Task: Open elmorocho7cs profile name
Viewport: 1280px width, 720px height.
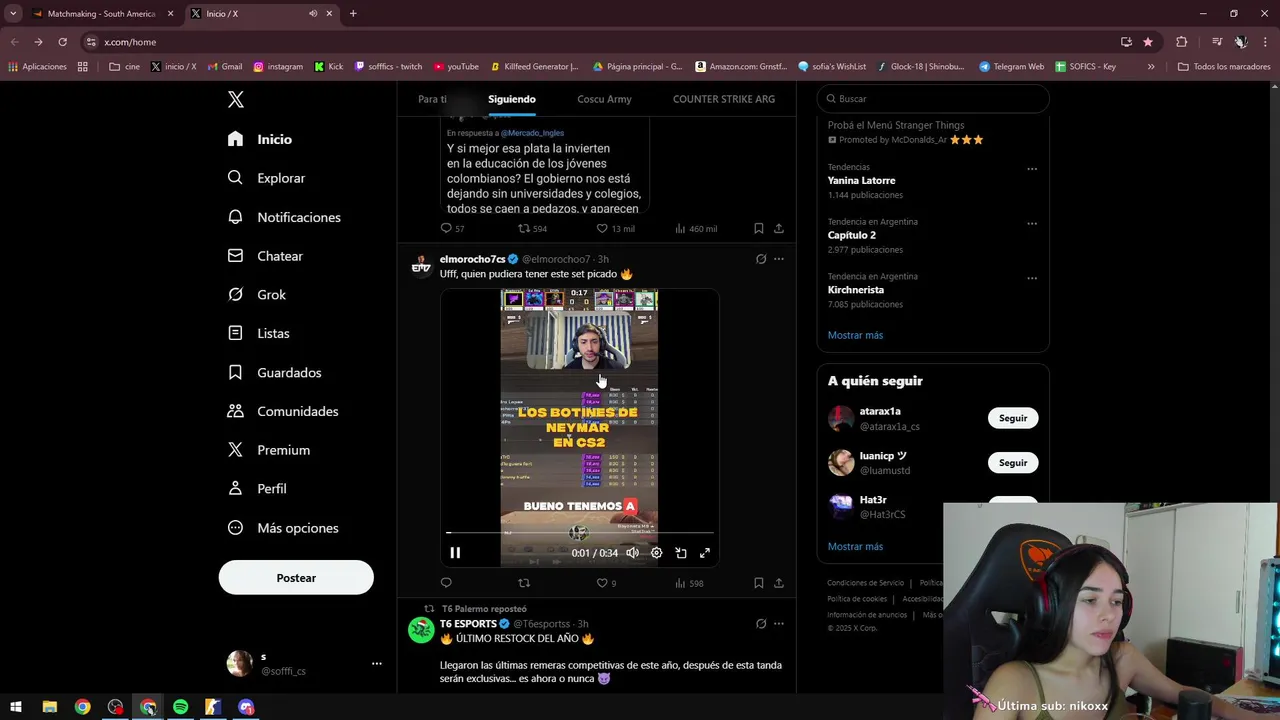Action: [472, 259]
